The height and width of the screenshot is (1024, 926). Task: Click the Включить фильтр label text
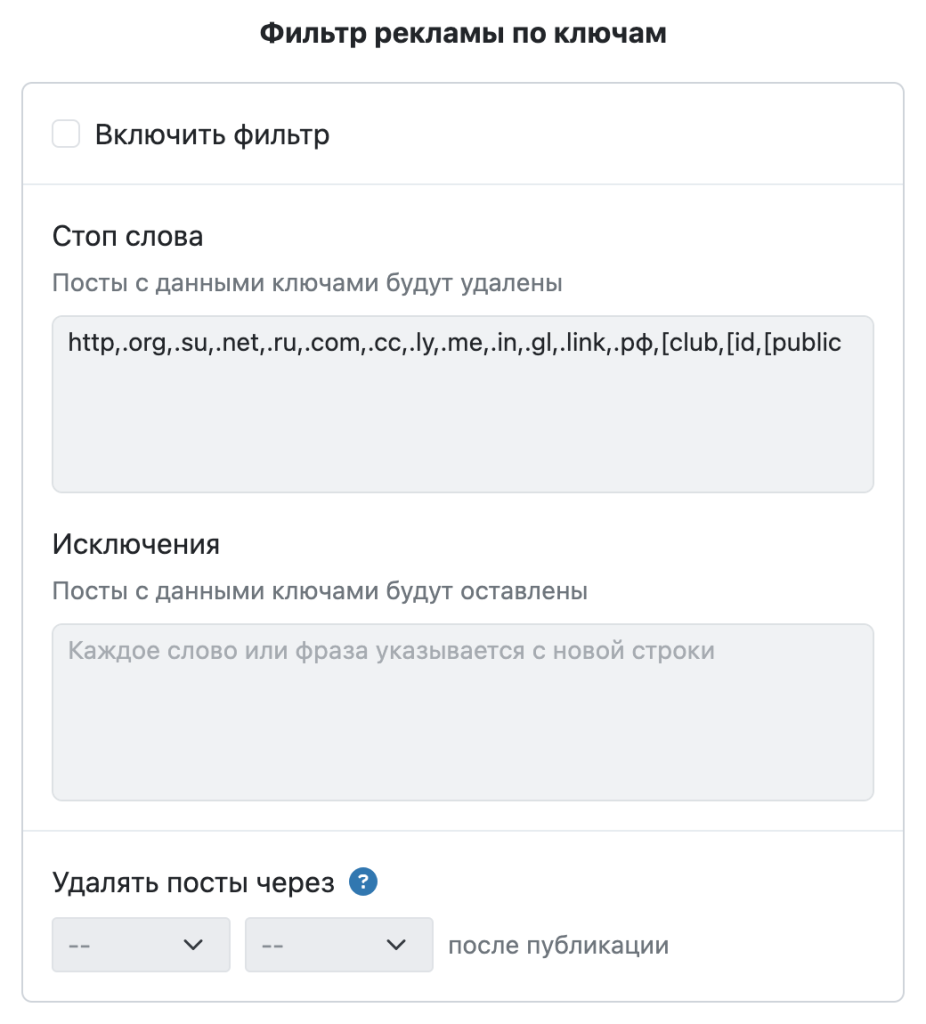(212, 134)
